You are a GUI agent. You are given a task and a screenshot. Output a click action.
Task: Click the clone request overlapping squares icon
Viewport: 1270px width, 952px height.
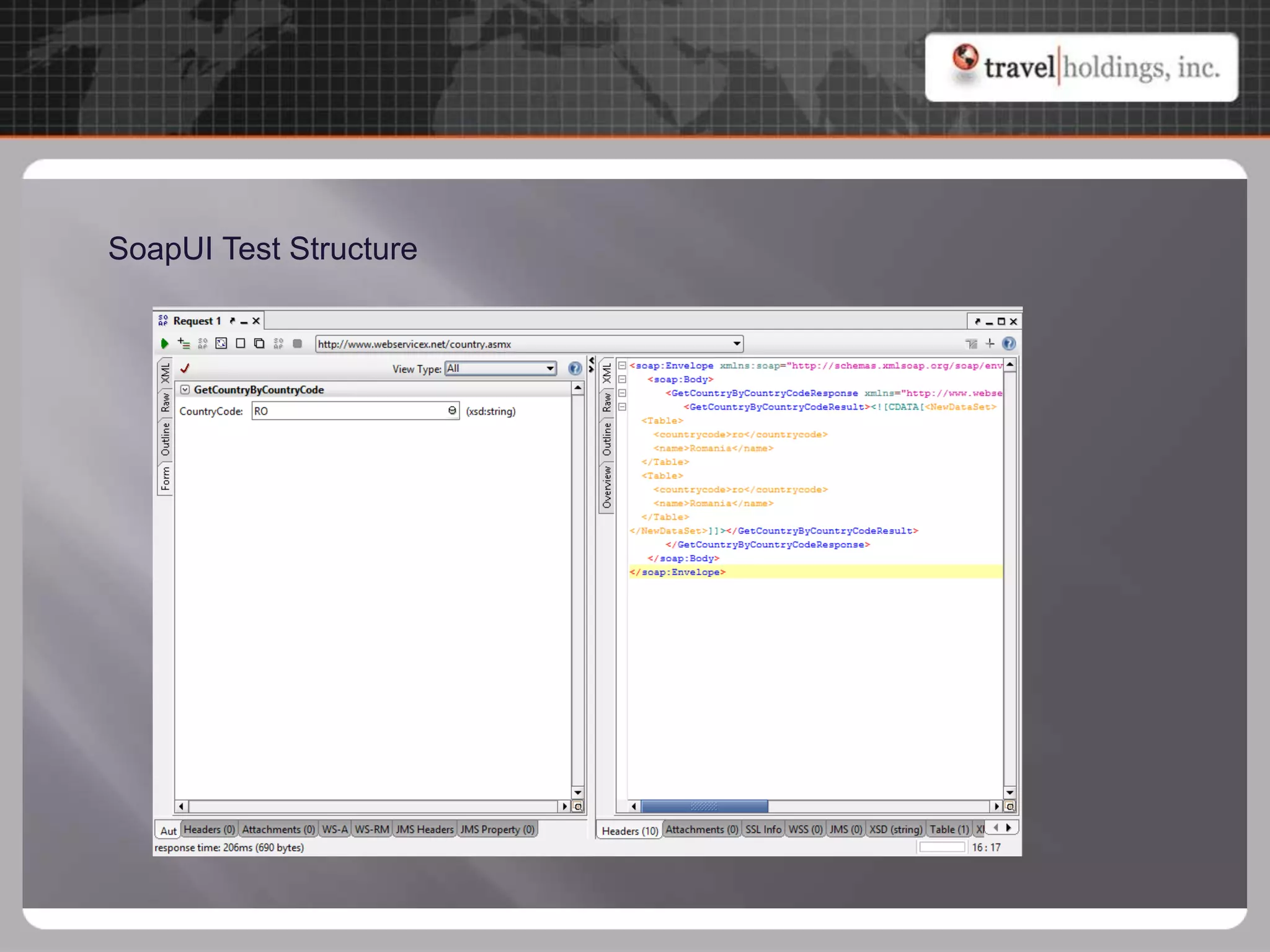tap(259, 343)
